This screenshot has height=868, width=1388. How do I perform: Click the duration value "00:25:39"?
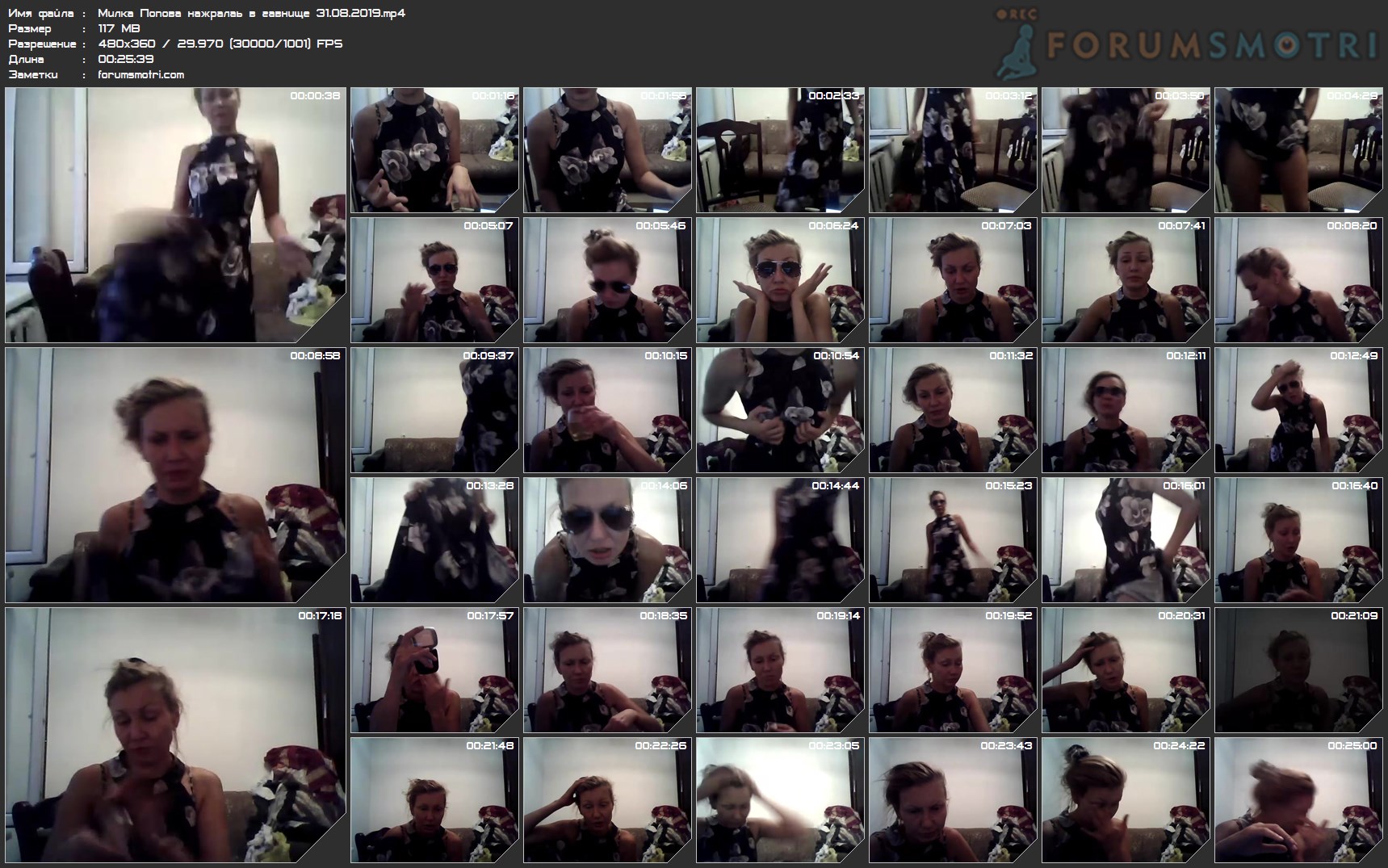pyautogui.click(x=125, y=59)
